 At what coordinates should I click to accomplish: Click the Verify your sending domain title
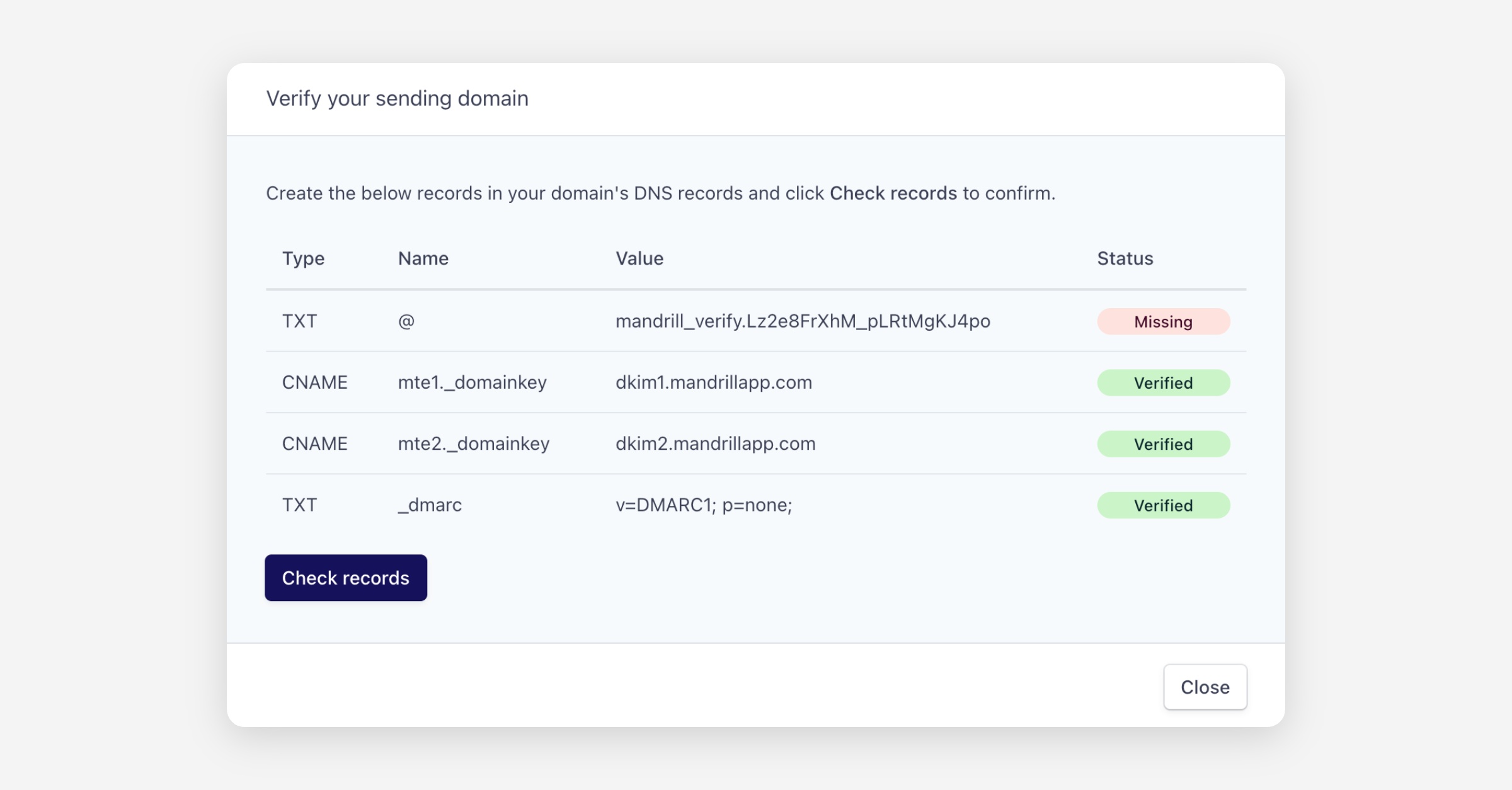click(x=397, y=98)
